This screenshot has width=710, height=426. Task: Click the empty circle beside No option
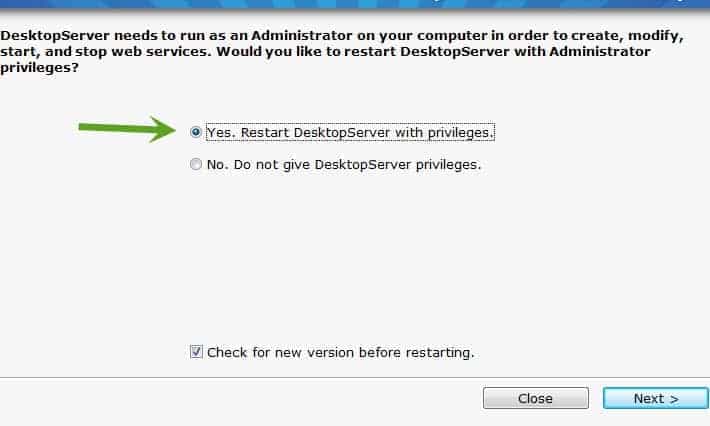196,164
